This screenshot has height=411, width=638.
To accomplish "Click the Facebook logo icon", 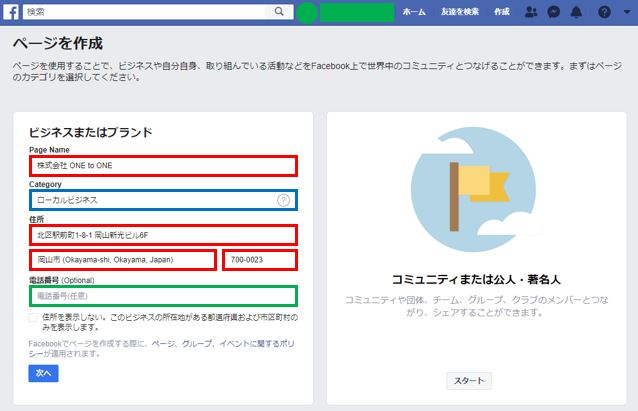I will pyautogui.click(x=11, y=12).
